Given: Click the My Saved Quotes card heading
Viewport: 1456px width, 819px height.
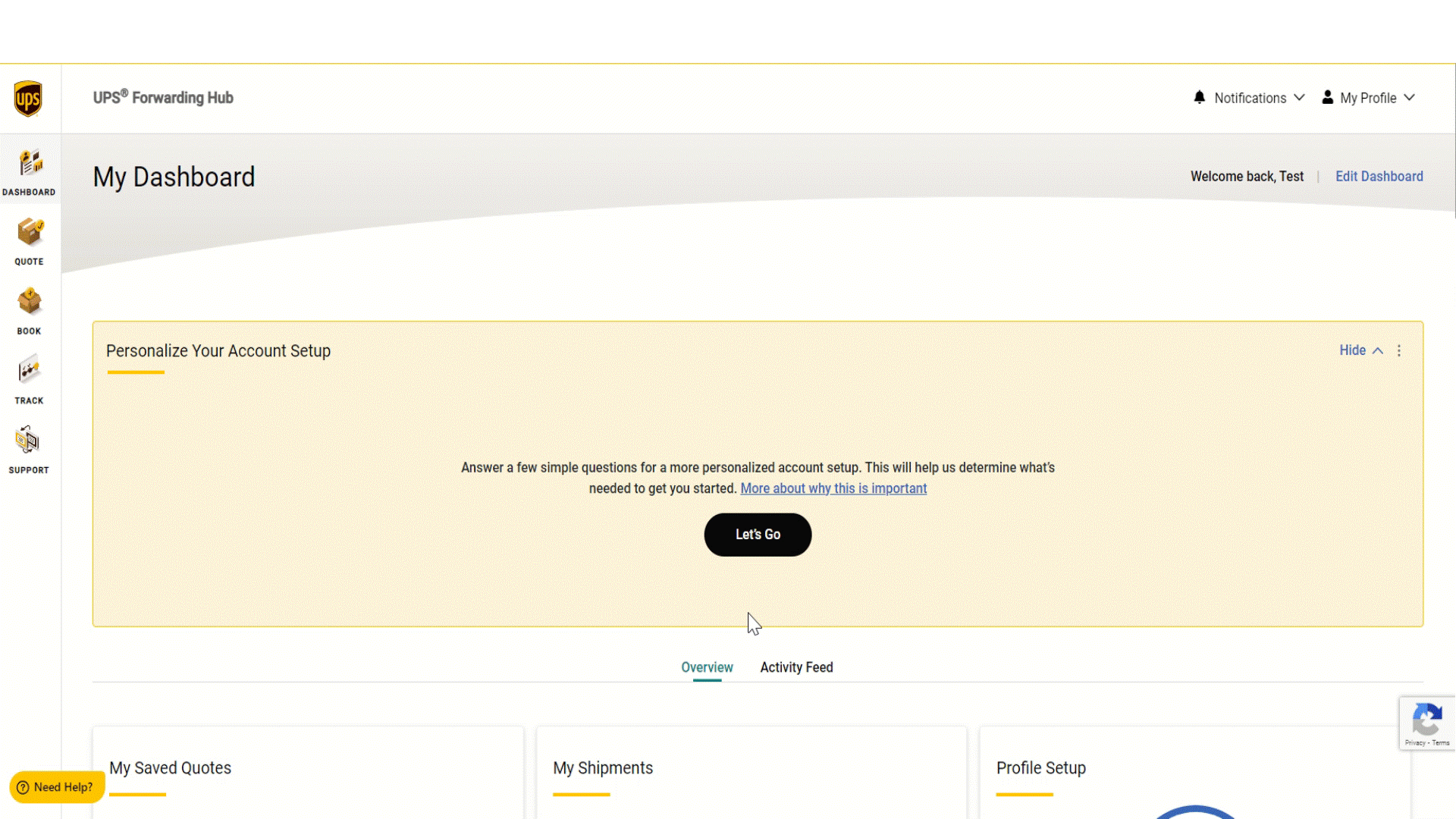Looking at the screenshot, I should (170, 767).
